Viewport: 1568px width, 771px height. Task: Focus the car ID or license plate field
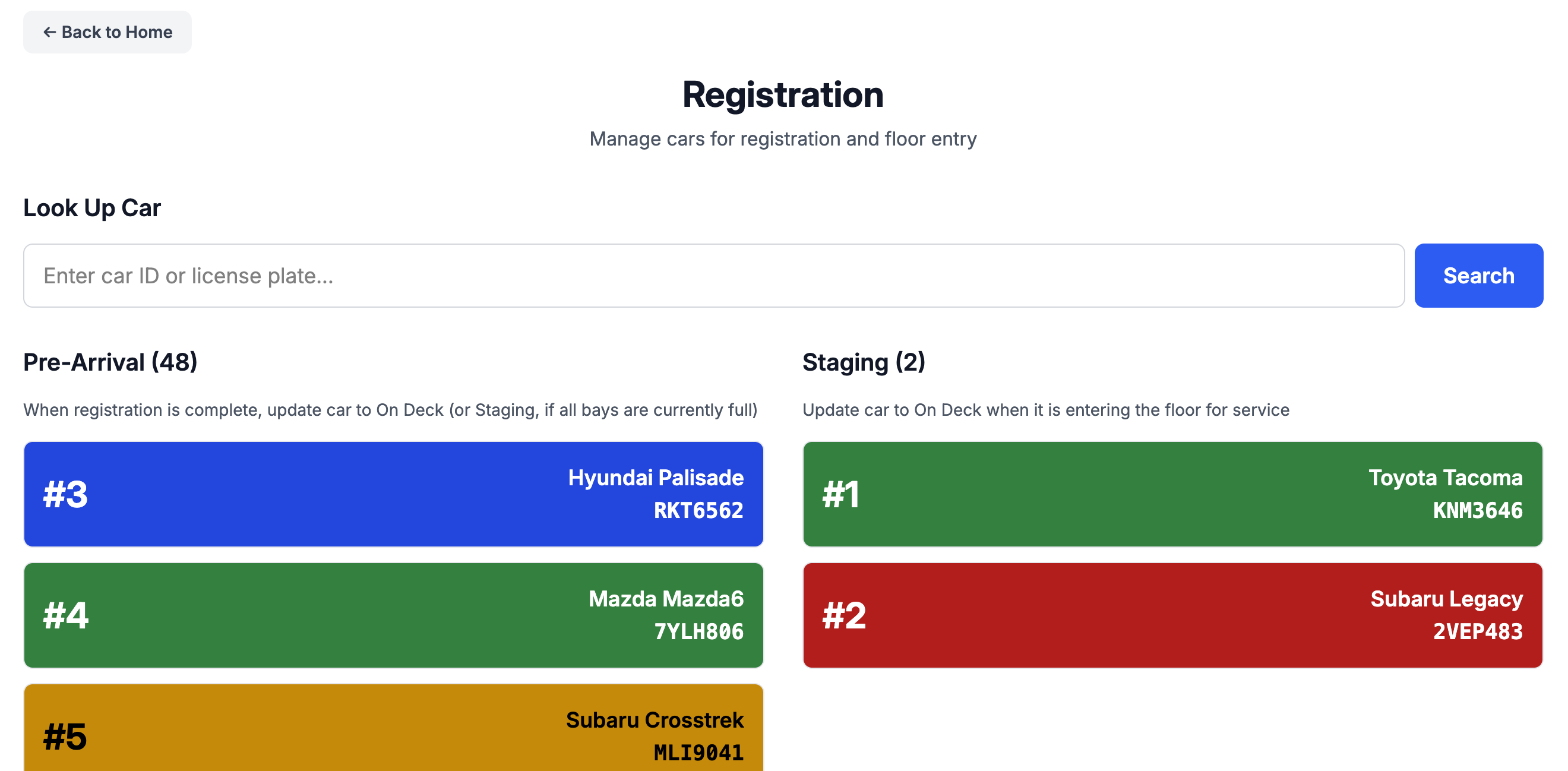[x=713, y=276]
